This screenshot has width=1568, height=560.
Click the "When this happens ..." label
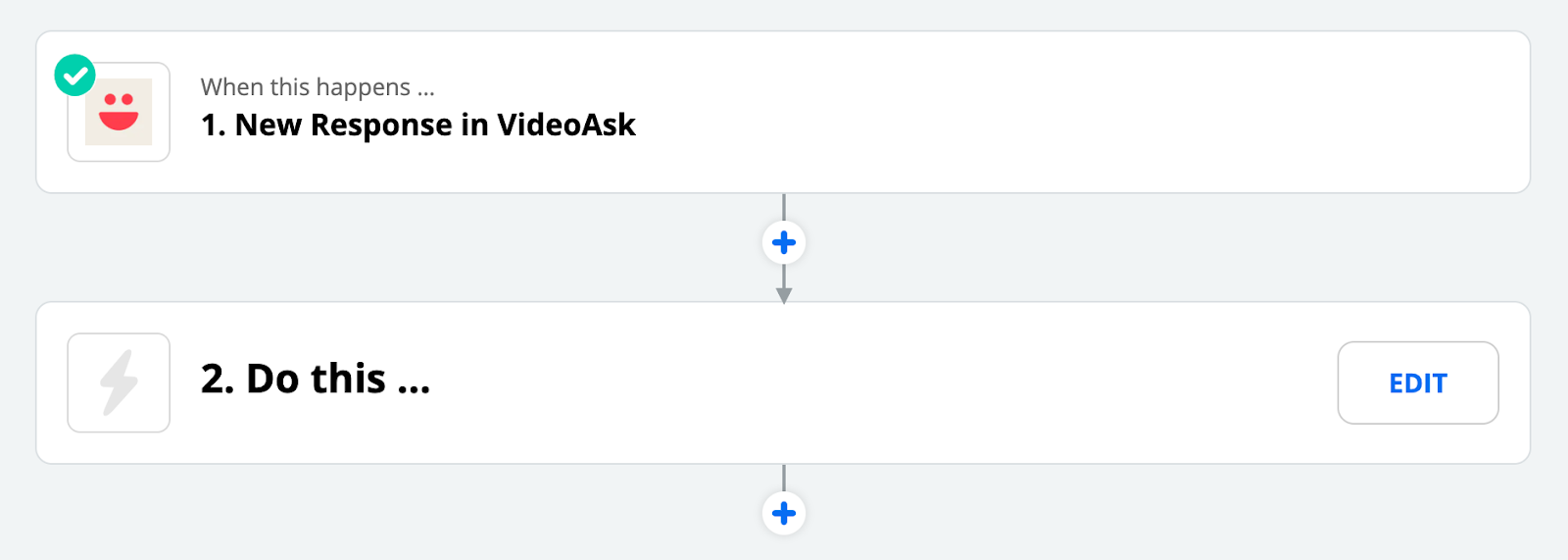318,87
